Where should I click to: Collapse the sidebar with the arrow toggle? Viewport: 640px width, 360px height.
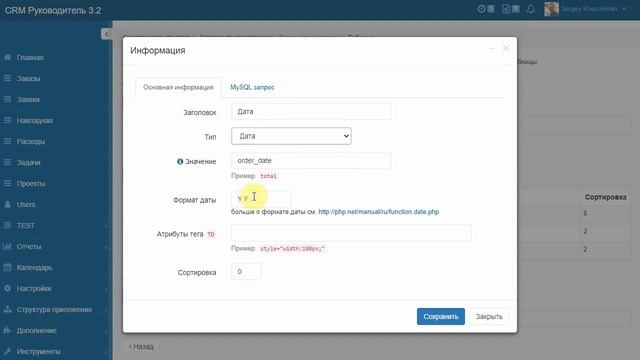point(107,34)
